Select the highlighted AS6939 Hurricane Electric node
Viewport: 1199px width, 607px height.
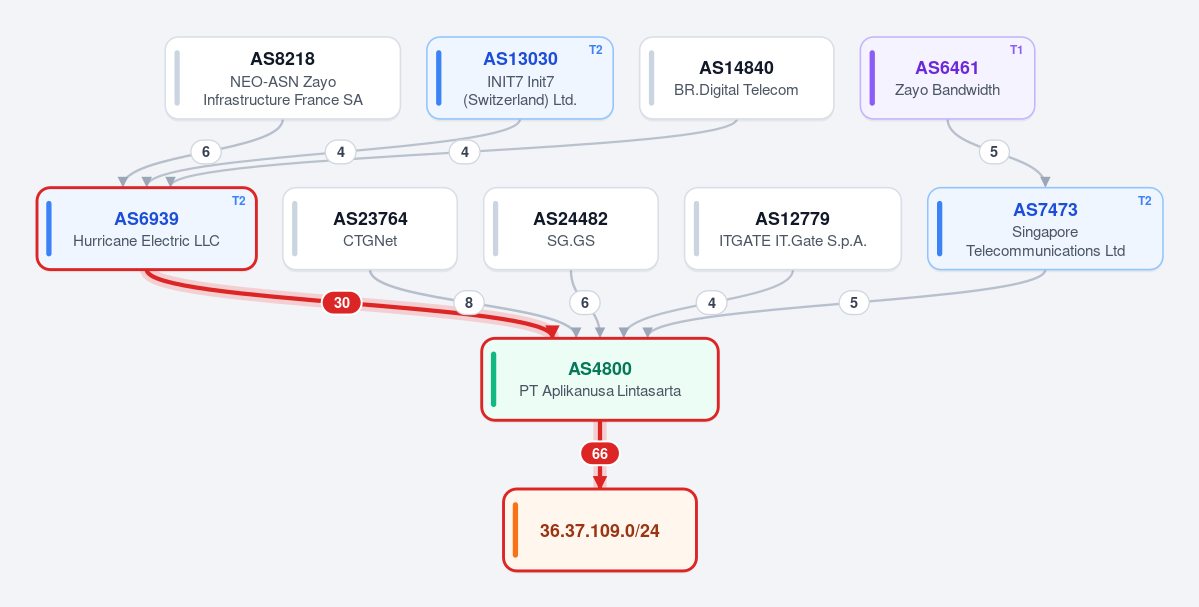(x=147, y=229)
